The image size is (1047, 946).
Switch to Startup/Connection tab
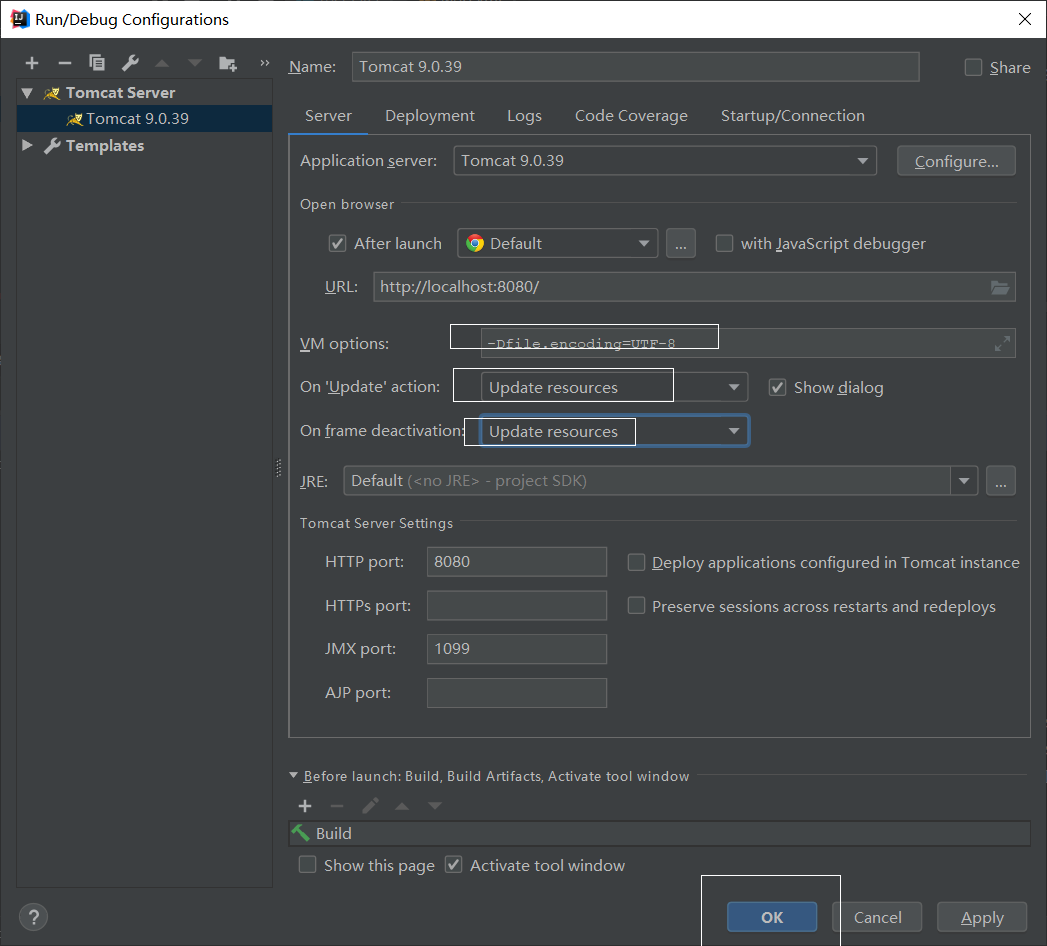click(x=793, y=116)
